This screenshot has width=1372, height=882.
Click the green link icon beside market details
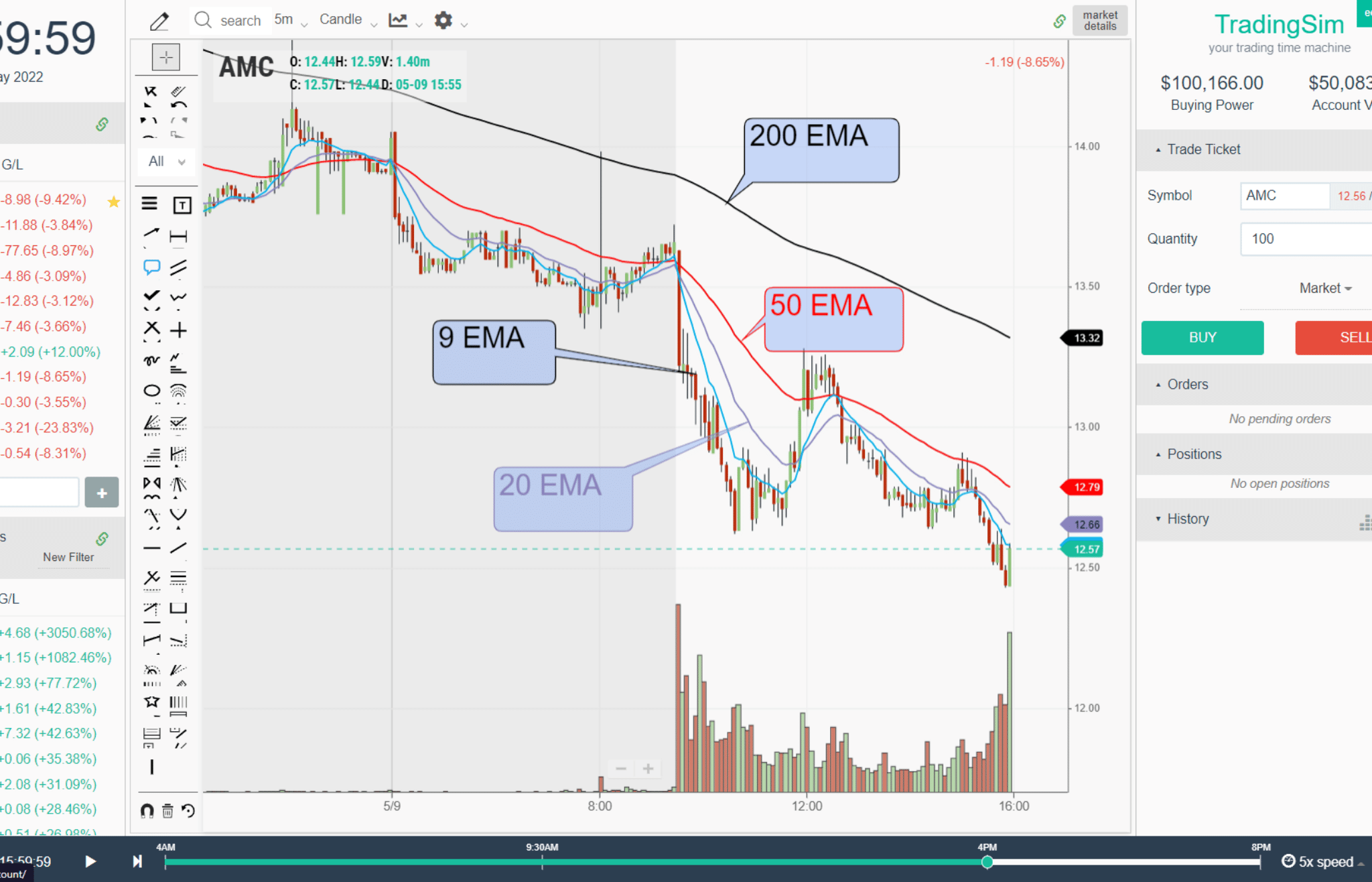(1059, 21)
